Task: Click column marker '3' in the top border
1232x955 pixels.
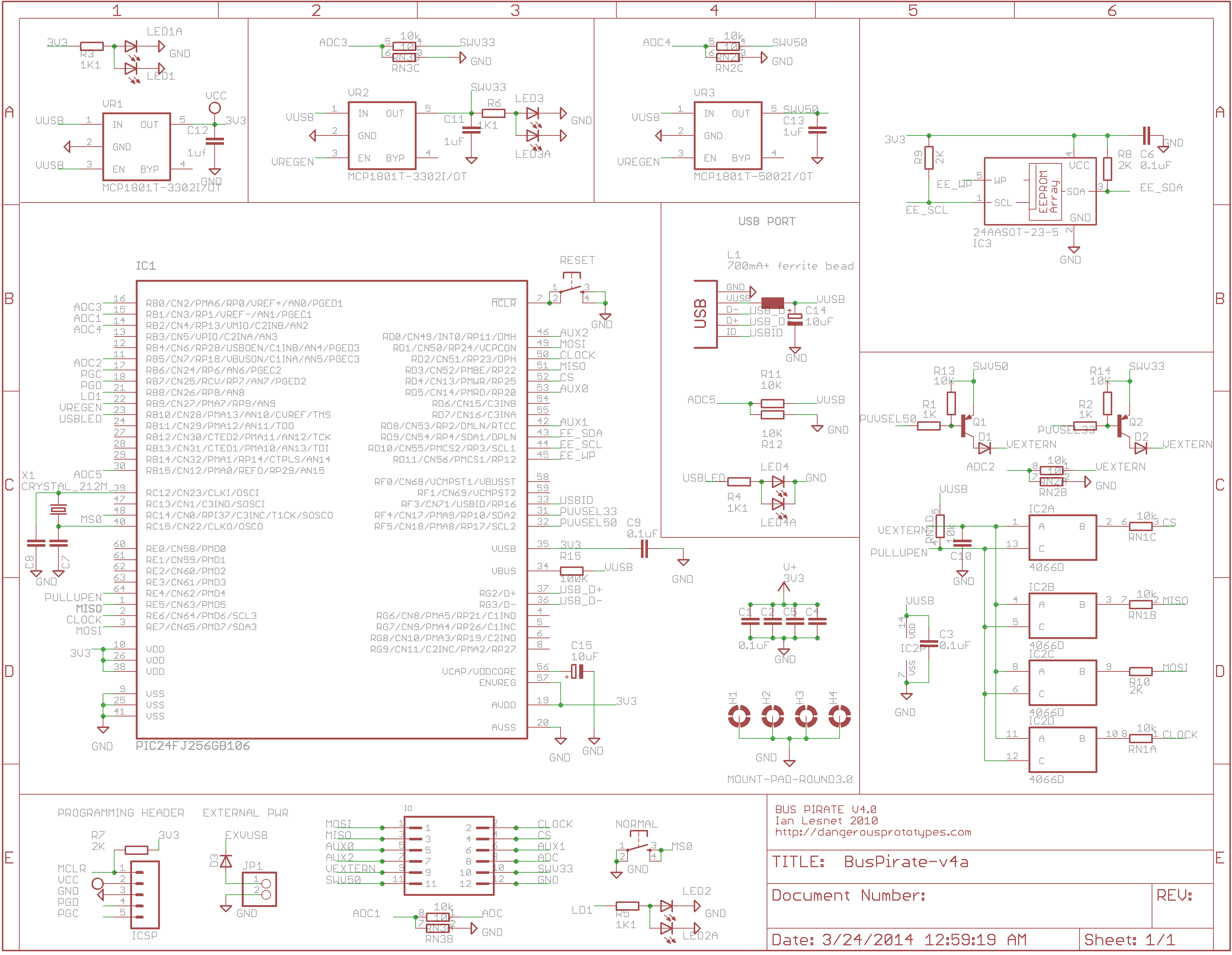Action: point(515,10)
